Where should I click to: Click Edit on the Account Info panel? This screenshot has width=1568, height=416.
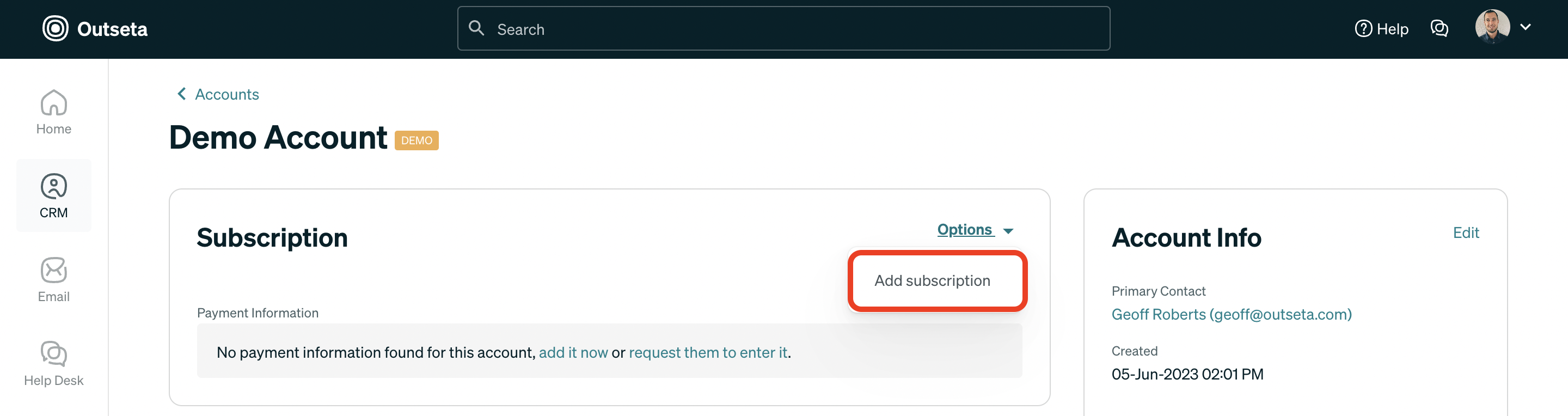pyautogui.click(x=1466, y=233)
